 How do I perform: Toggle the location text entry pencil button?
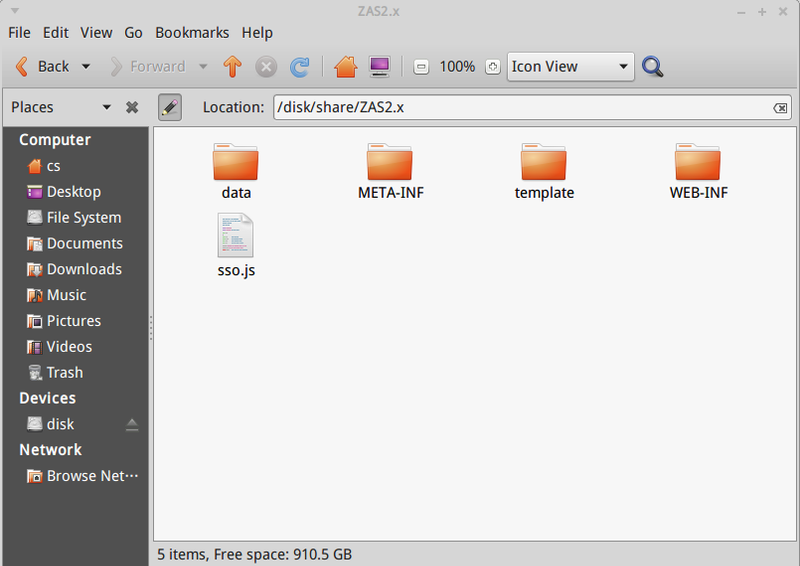click(x=170, y=107)
